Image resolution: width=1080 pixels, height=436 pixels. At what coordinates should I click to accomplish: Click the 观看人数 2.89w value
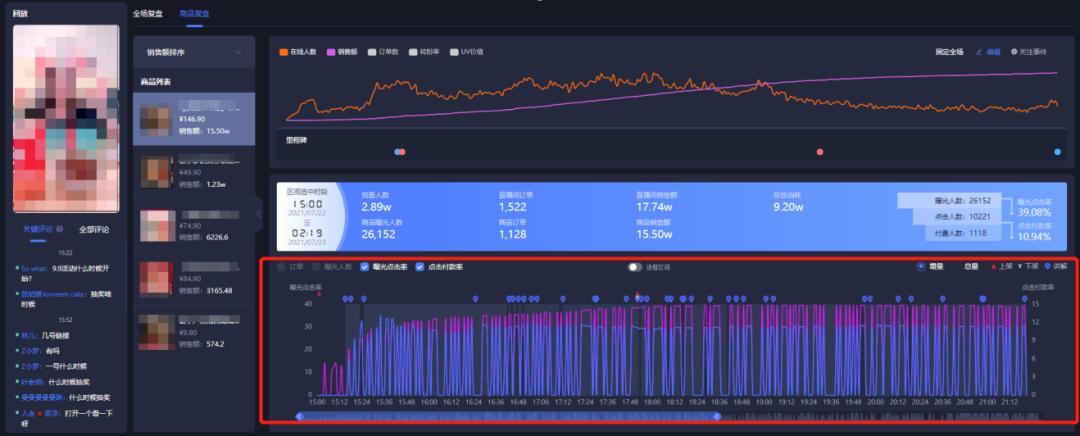pyautogui.click(x=378, y=207)
